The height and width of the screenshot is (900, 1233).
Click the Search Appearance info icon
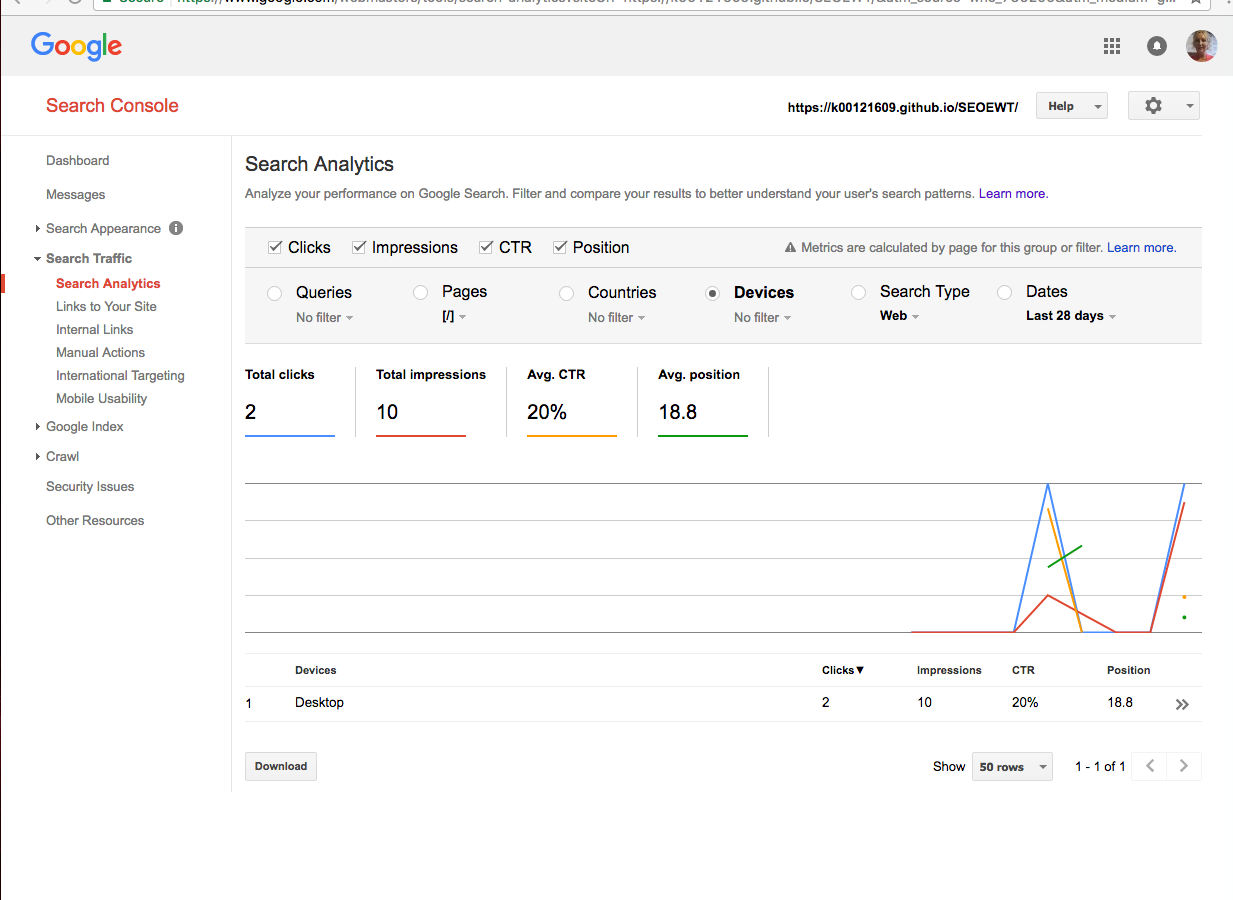(x=176, y=228)
